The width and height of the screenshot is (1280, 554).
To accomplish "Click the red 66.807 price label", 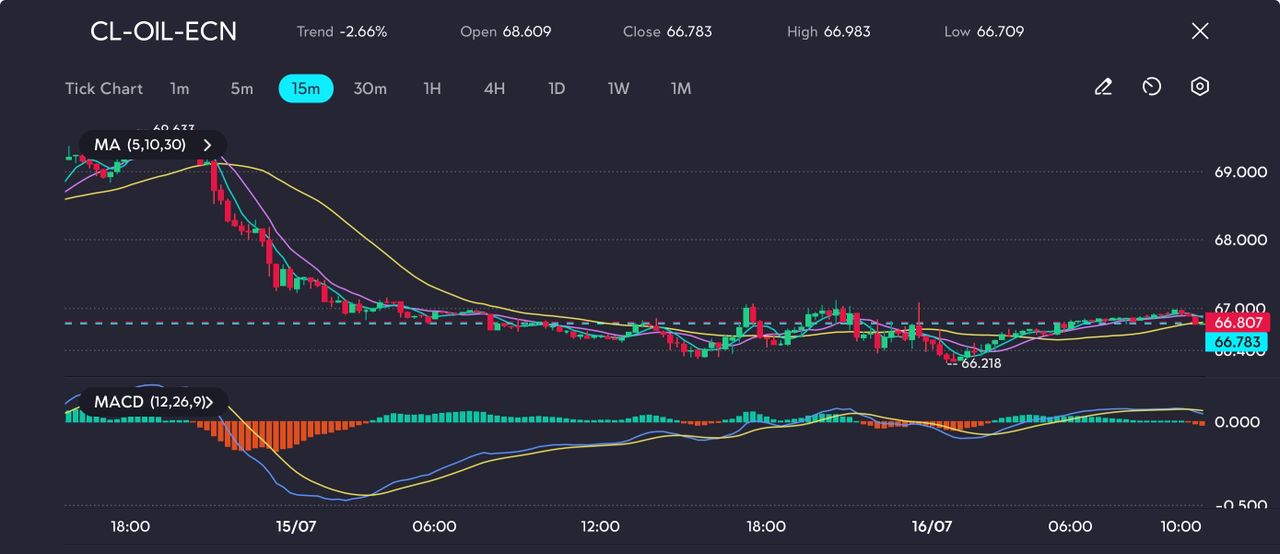I will click(1238, 322).
